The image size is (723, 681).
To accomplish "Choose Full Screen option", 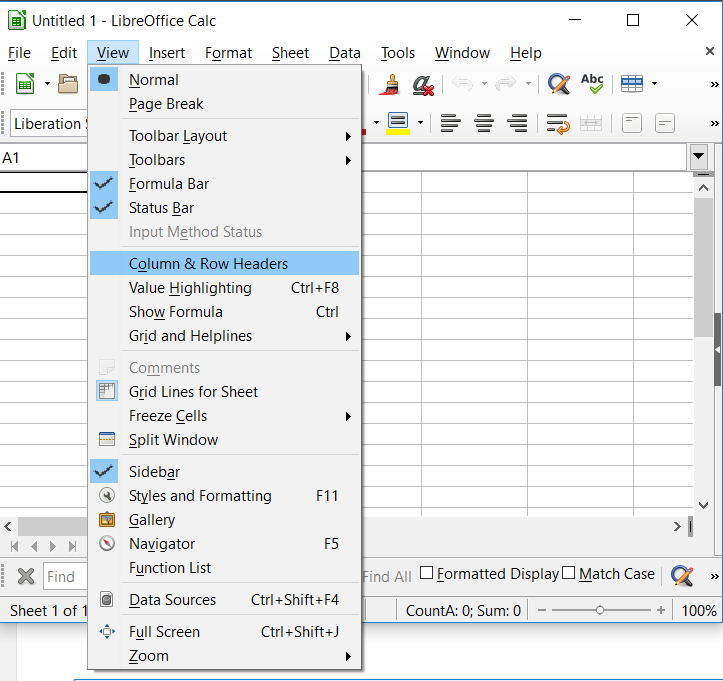I will (224, 632).
